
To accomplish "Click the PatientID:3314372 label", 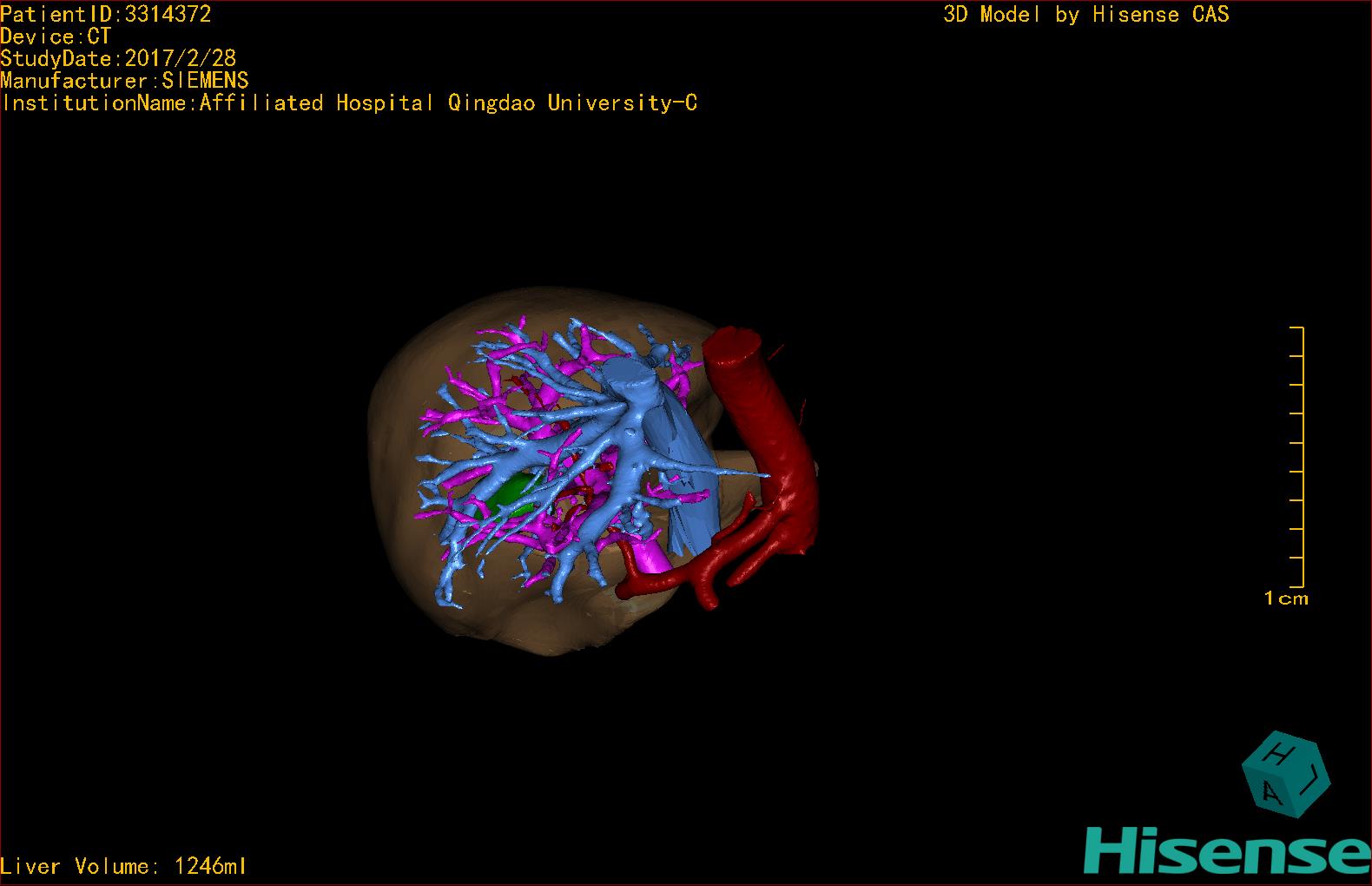I will (106, 14).
